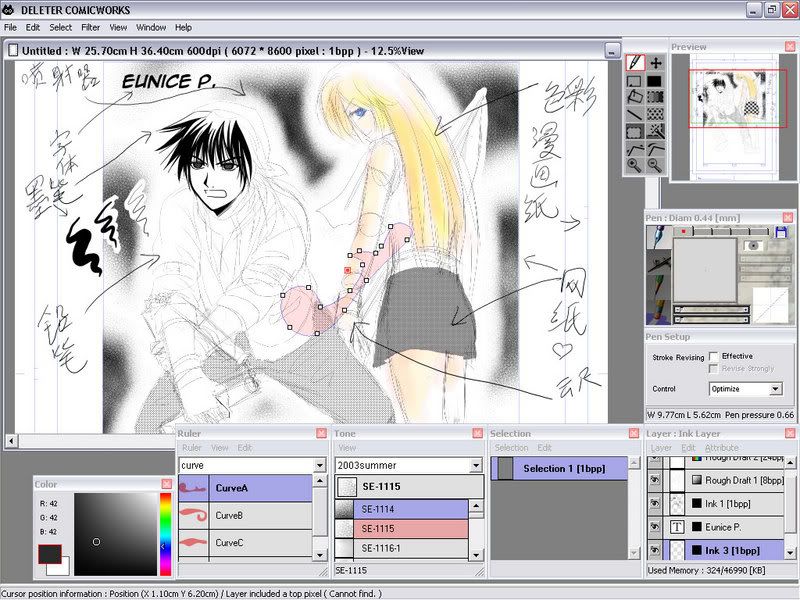Open the tone set dropdown showing 2003summer
Screen dimensions: 800x600
point(476,465)
